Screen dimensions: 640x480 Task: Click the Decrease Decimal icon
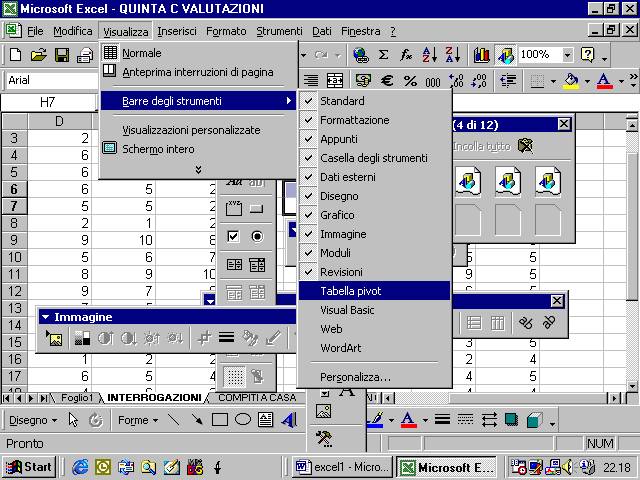click(x=479, y=80)
